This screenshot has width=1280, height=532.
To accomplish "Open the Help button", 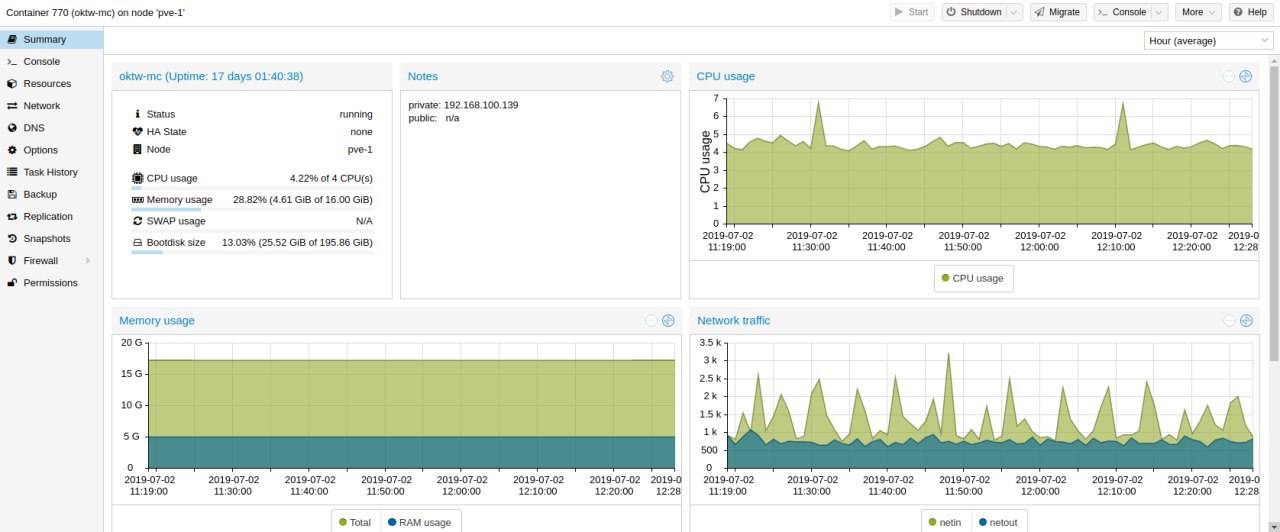I will (1253, 12).
